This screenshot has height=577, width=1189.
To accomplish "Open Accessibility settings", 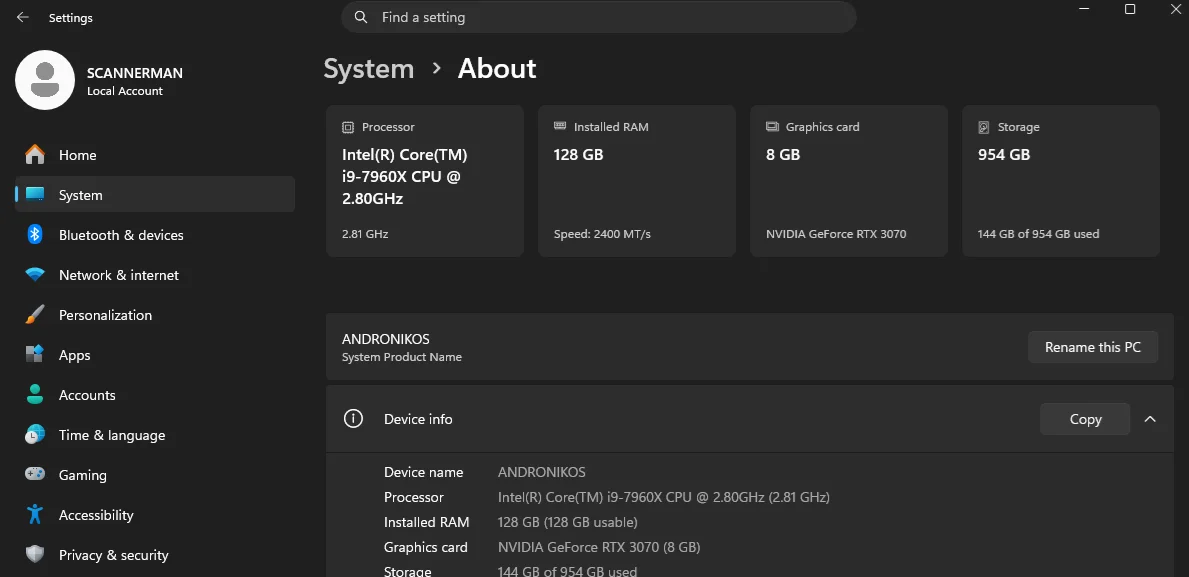I will tap(155, 515).
